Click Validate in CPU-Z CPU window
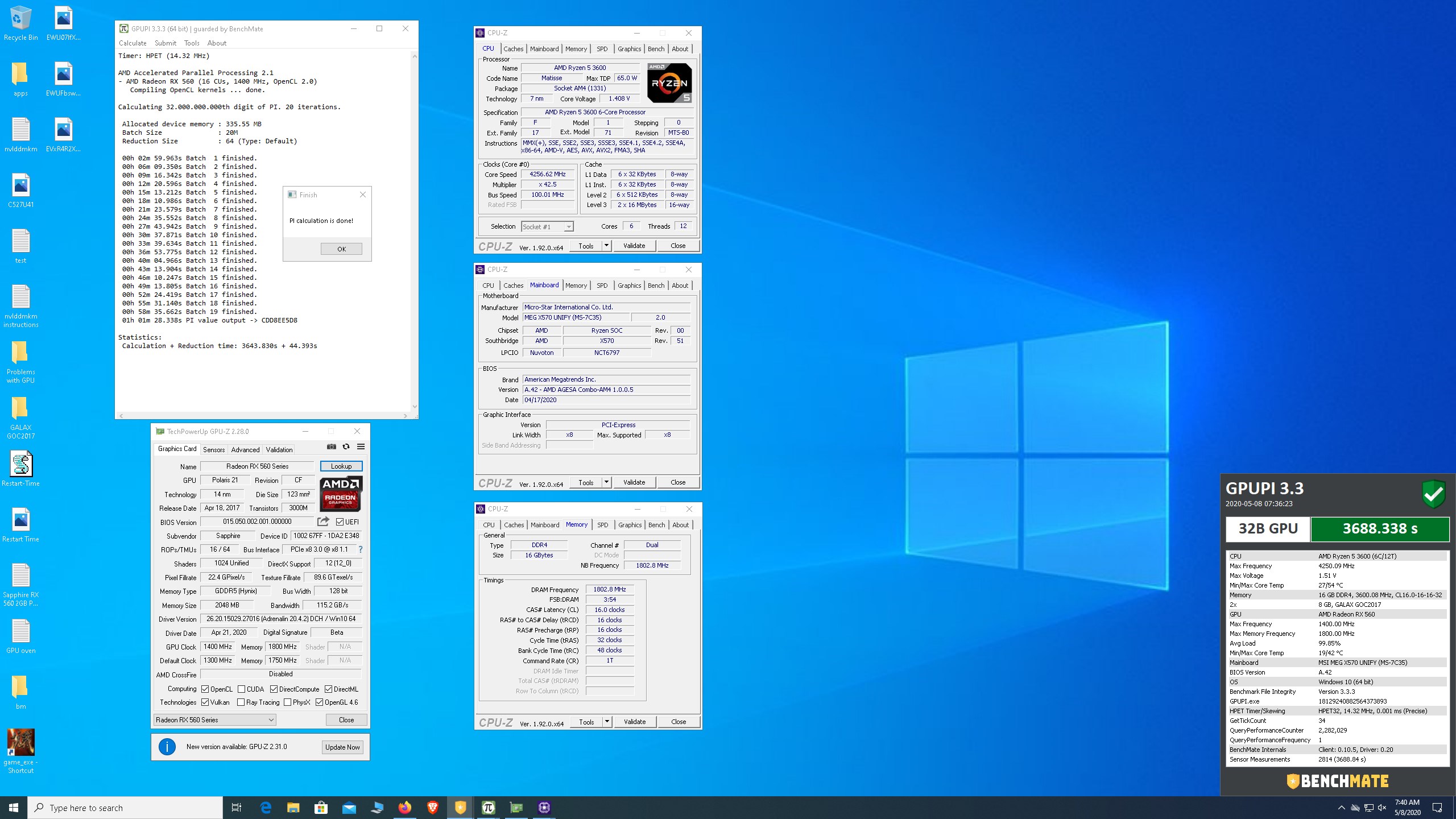 coord(634,246)
